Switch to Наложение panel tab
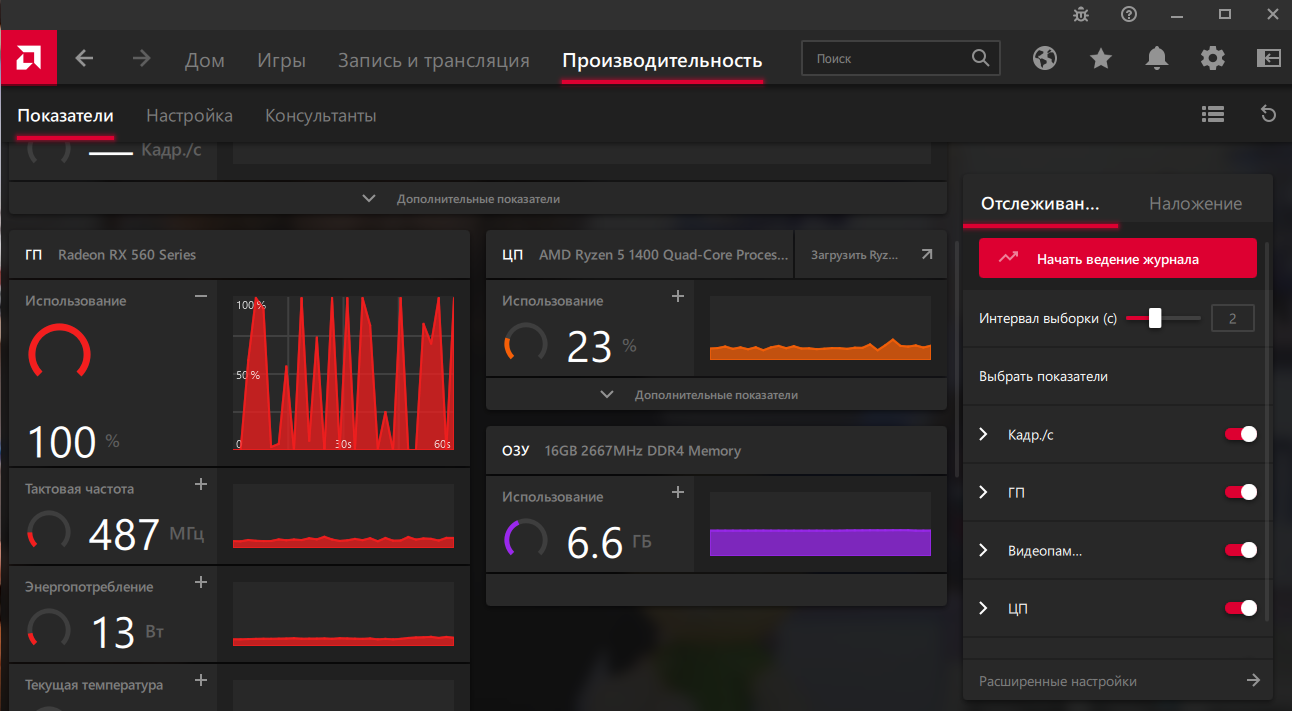 click(x=1195, y=203)
